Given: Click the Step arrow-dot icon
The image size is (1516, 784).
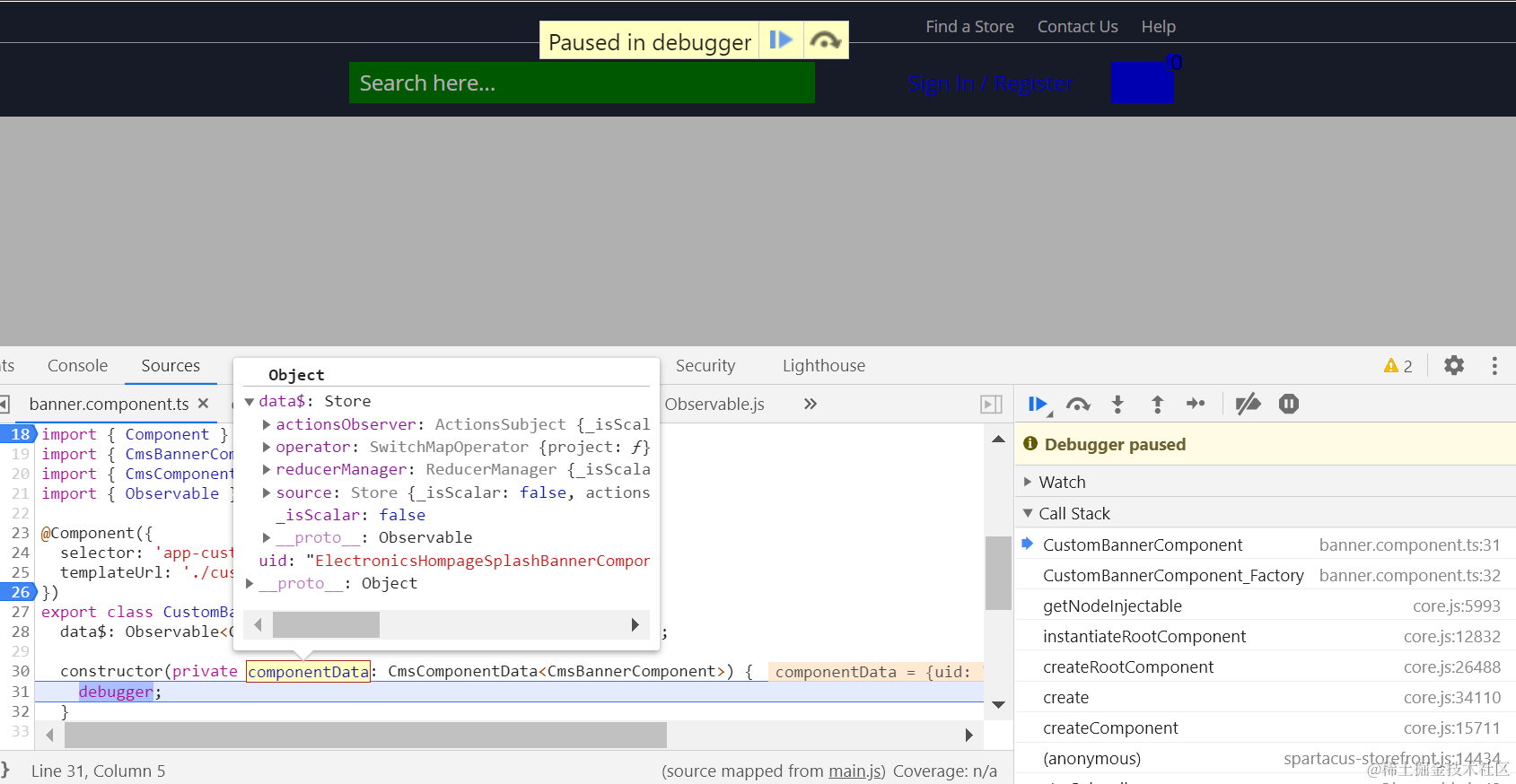Looking at the screenshot, I should point(1196,404).
